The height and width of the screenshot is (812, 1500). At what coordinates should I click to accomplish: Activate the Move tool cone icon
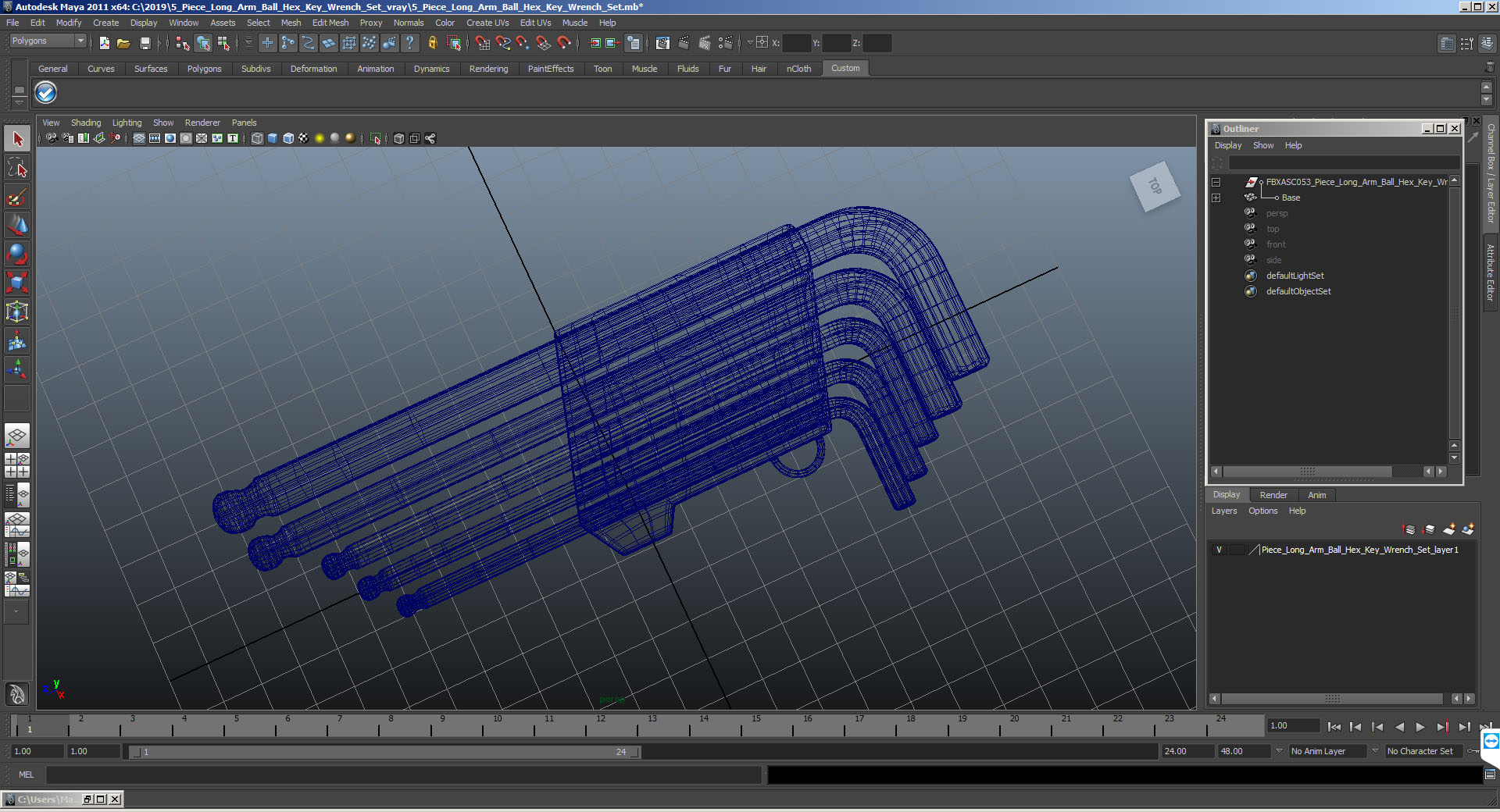tap(17, 225)
